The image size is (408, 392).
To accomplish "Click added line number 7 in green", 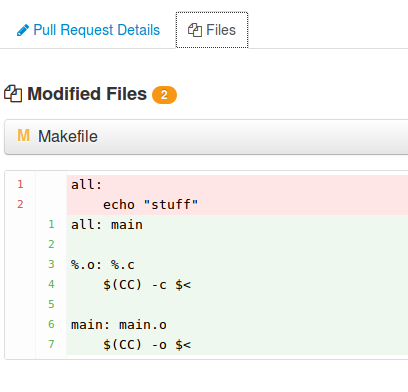I will coord(51,344).
